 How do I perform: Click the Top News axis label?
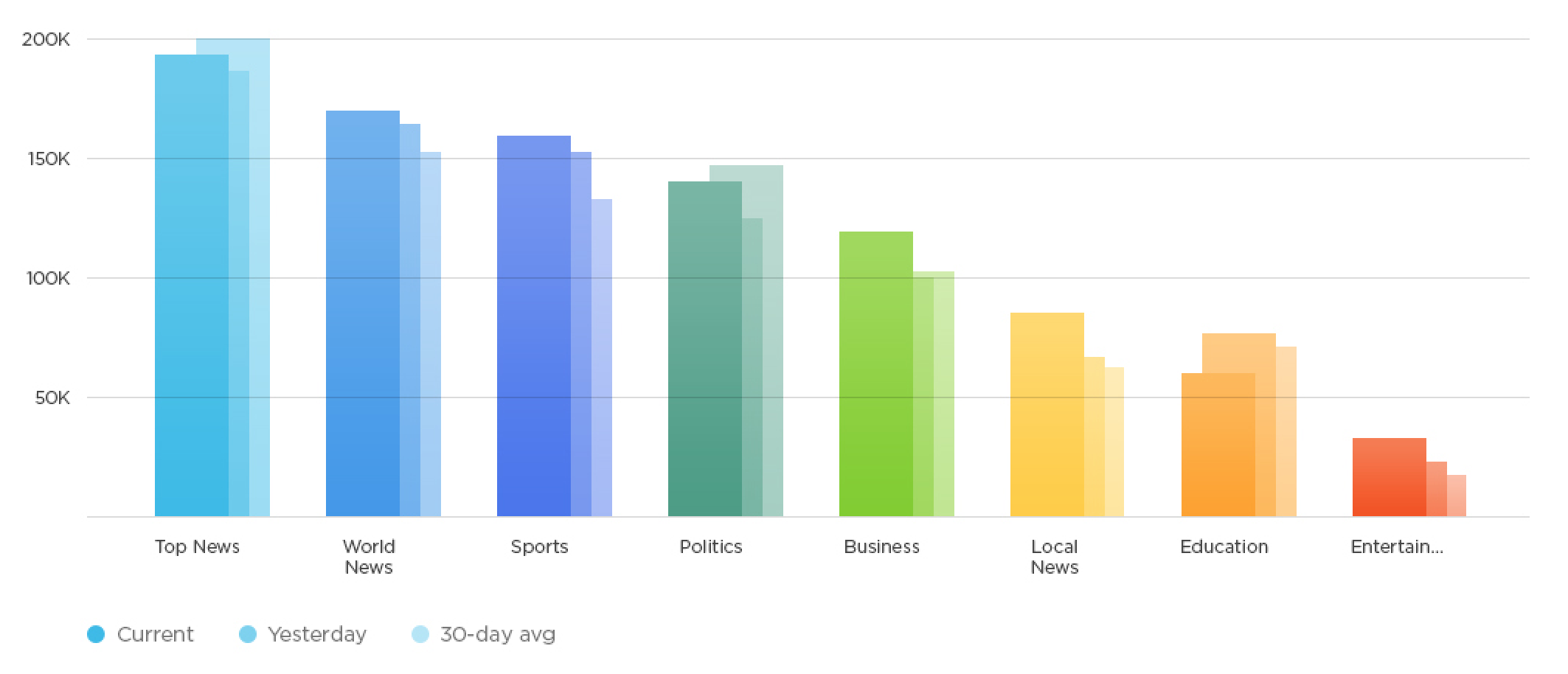[197, 546]
